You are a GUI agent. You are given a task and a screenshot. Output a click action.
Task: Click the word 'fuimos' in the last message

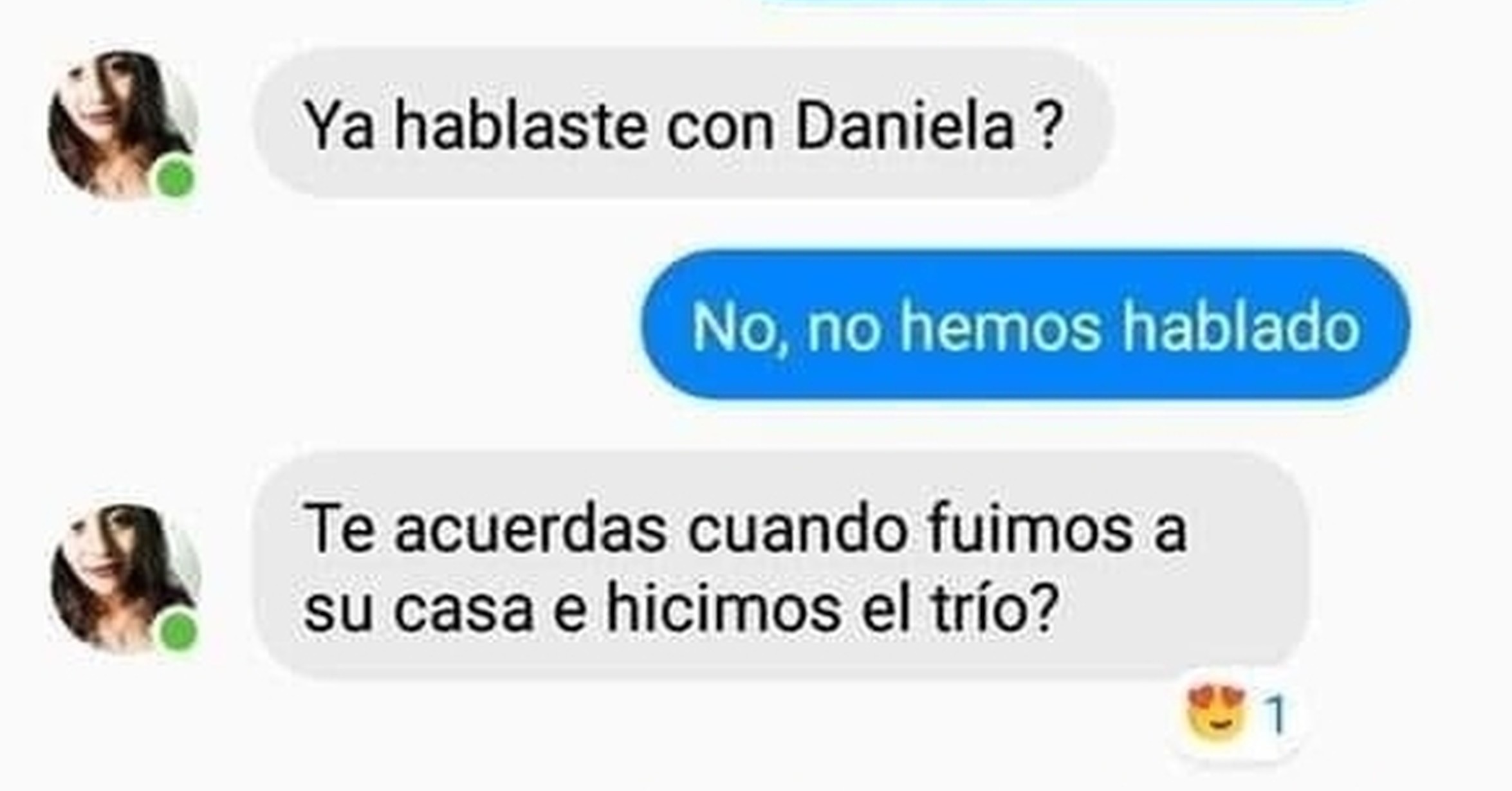tap(1029, 529)
